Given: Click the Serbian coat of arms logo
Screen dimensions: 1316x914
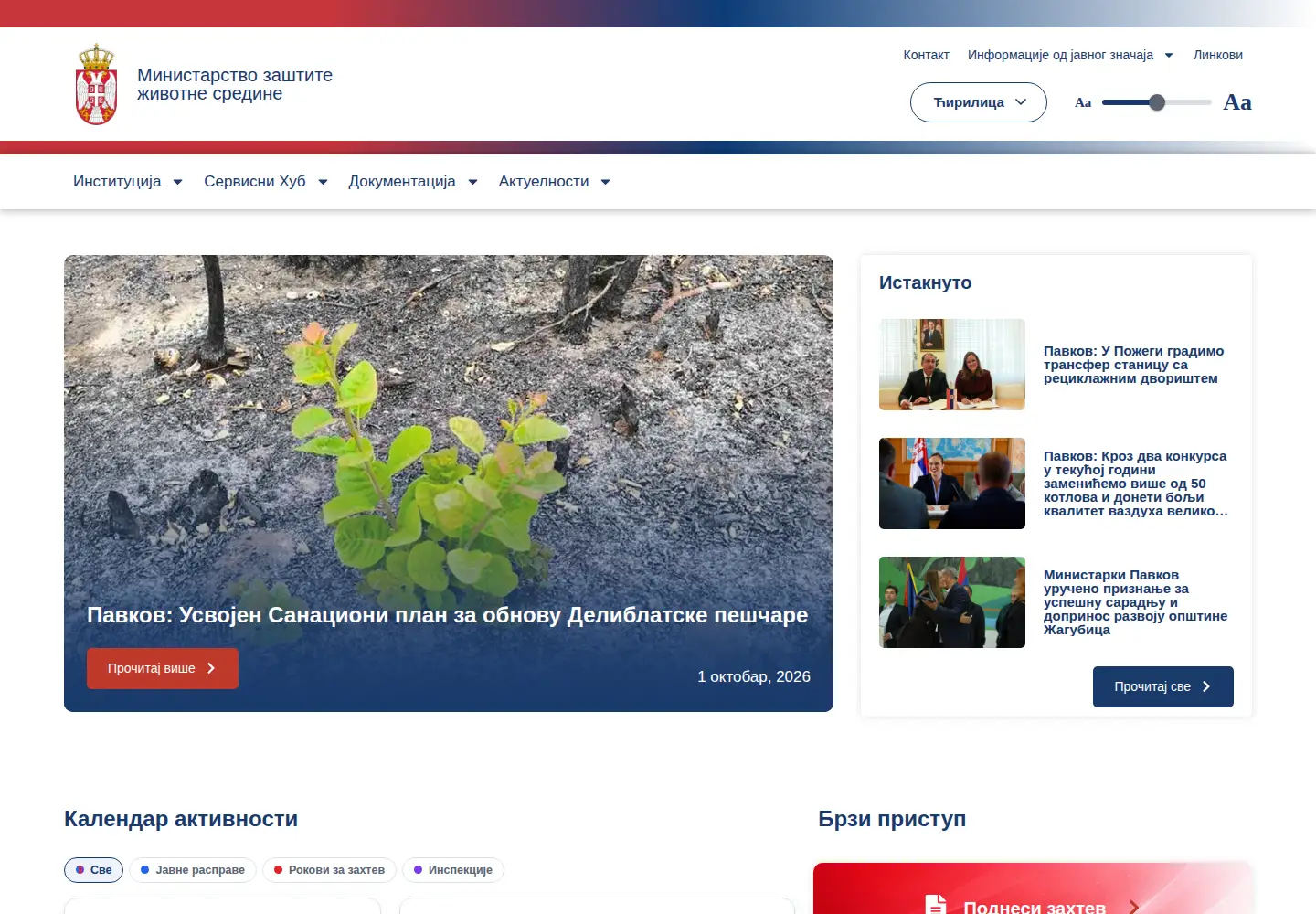Looking at the screenshot, I should (x=96, y=84).
